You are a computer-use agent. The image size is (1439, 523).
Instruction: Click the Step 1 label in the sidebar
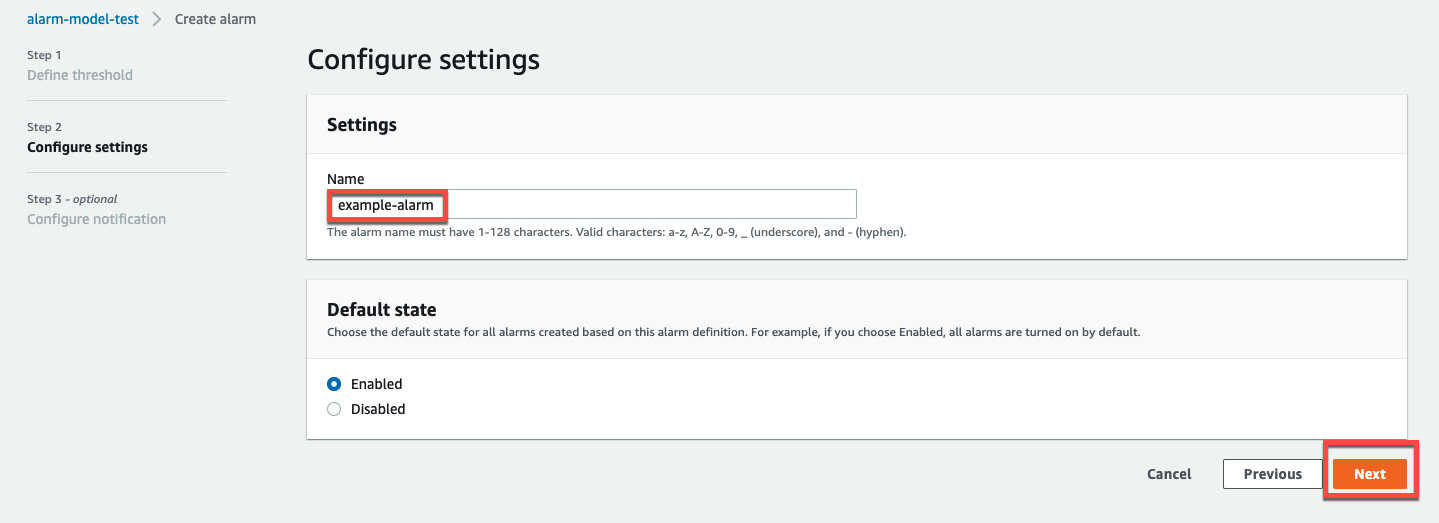pyautogui.click(x=44, y=55)
